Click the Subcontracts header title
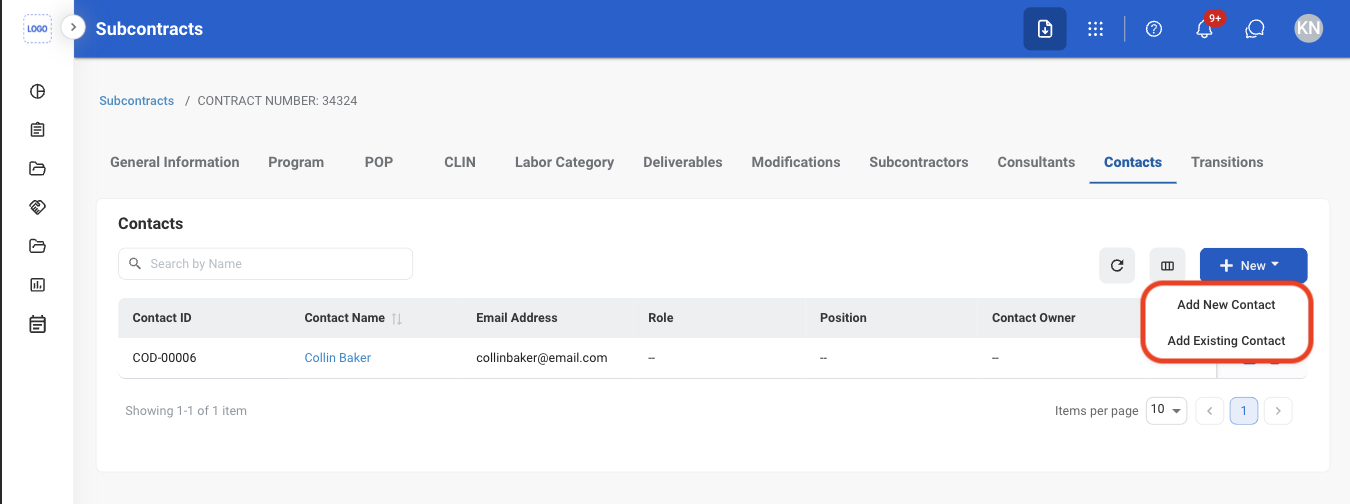Screen dimensions: 1350x504 [x=149, y=29]
